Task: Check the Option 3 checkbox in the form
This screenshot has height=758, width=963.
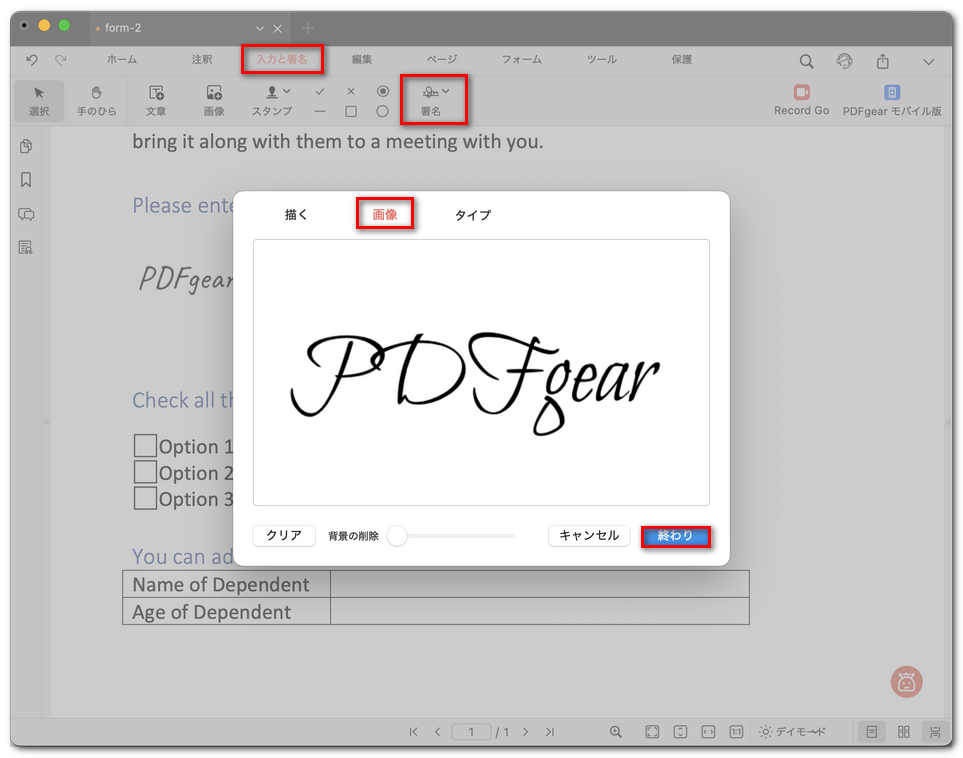Action: (144, 497)
